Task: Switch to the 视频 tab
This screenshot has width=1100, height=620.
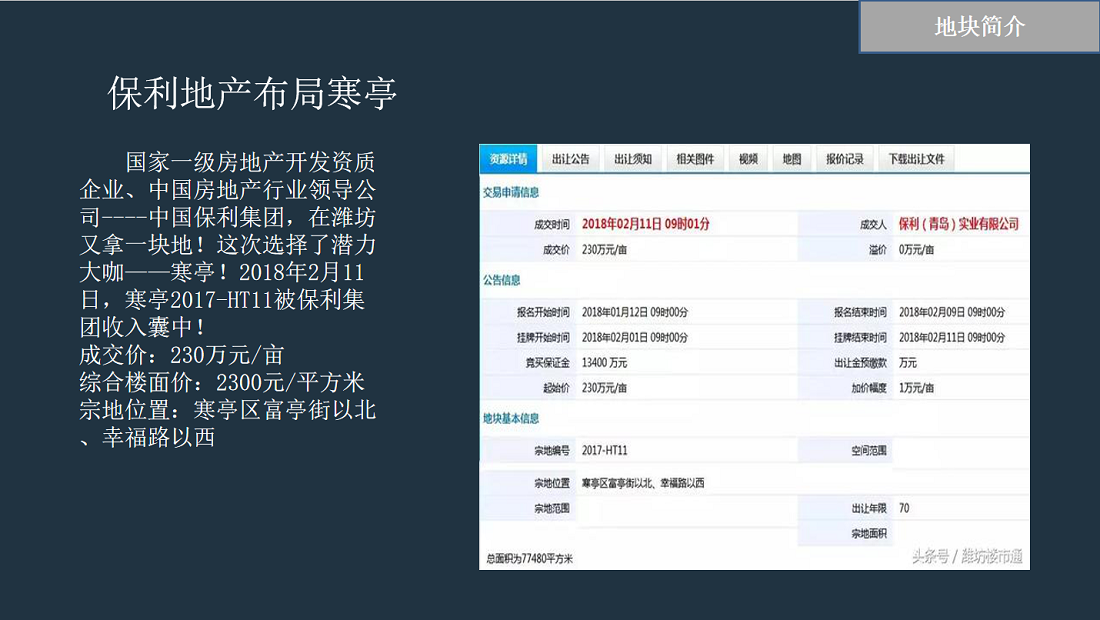Action: click(749, 159)
